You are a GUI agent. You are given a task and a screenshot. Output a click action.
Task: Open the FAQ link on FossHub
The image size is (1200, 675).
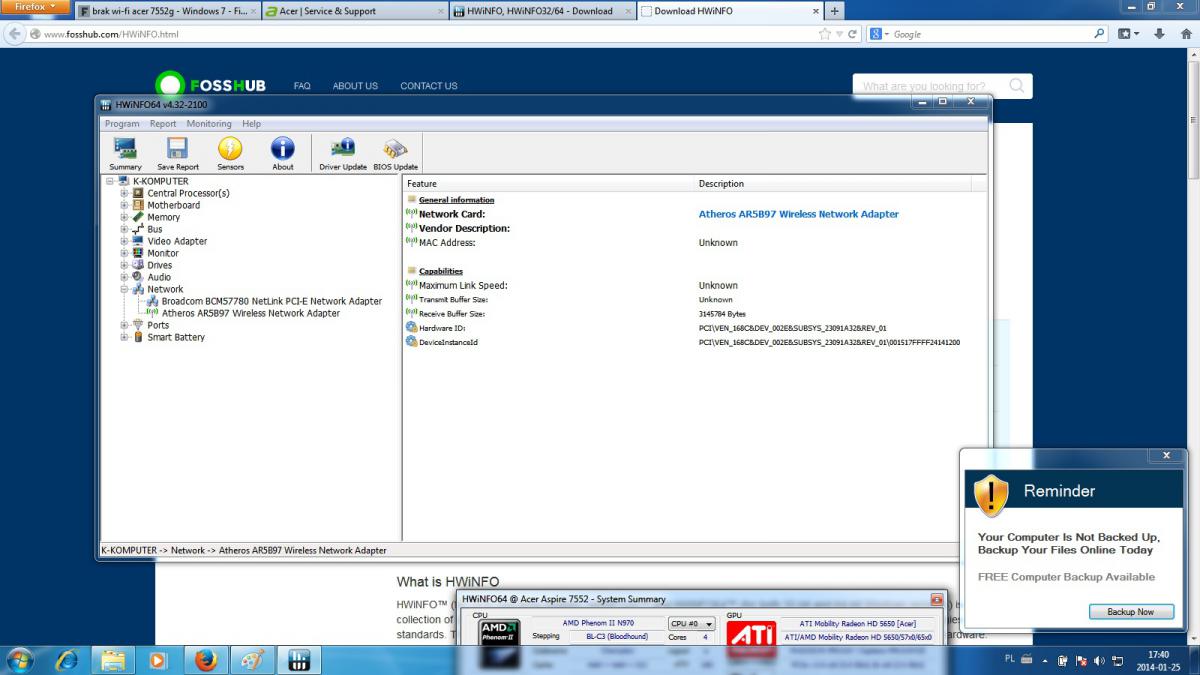(x=302, y=86)
